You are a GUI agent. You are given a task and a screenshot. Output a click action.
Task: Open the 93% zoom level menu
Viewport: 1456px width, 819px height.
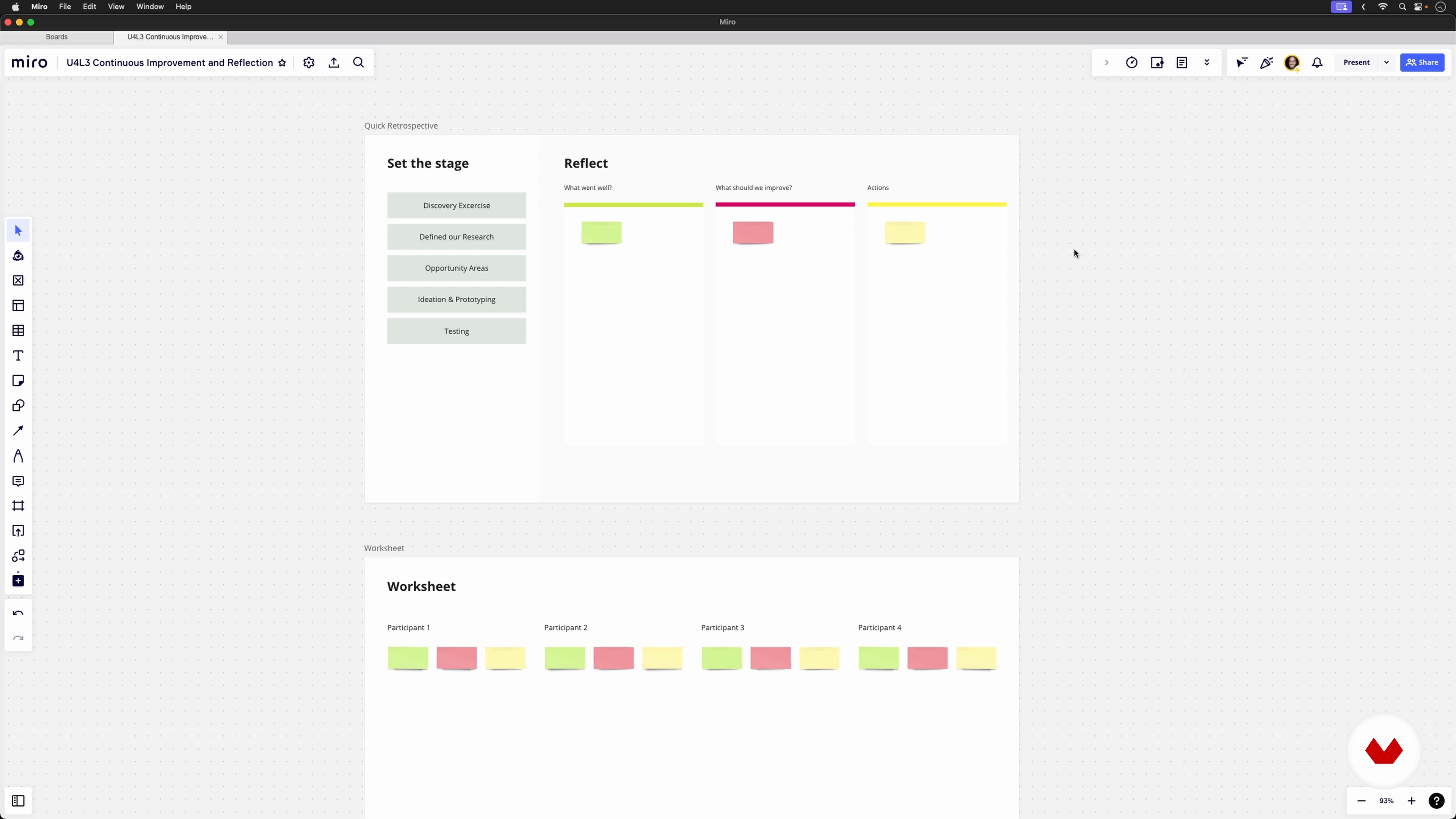click(x=1387, y=801)
